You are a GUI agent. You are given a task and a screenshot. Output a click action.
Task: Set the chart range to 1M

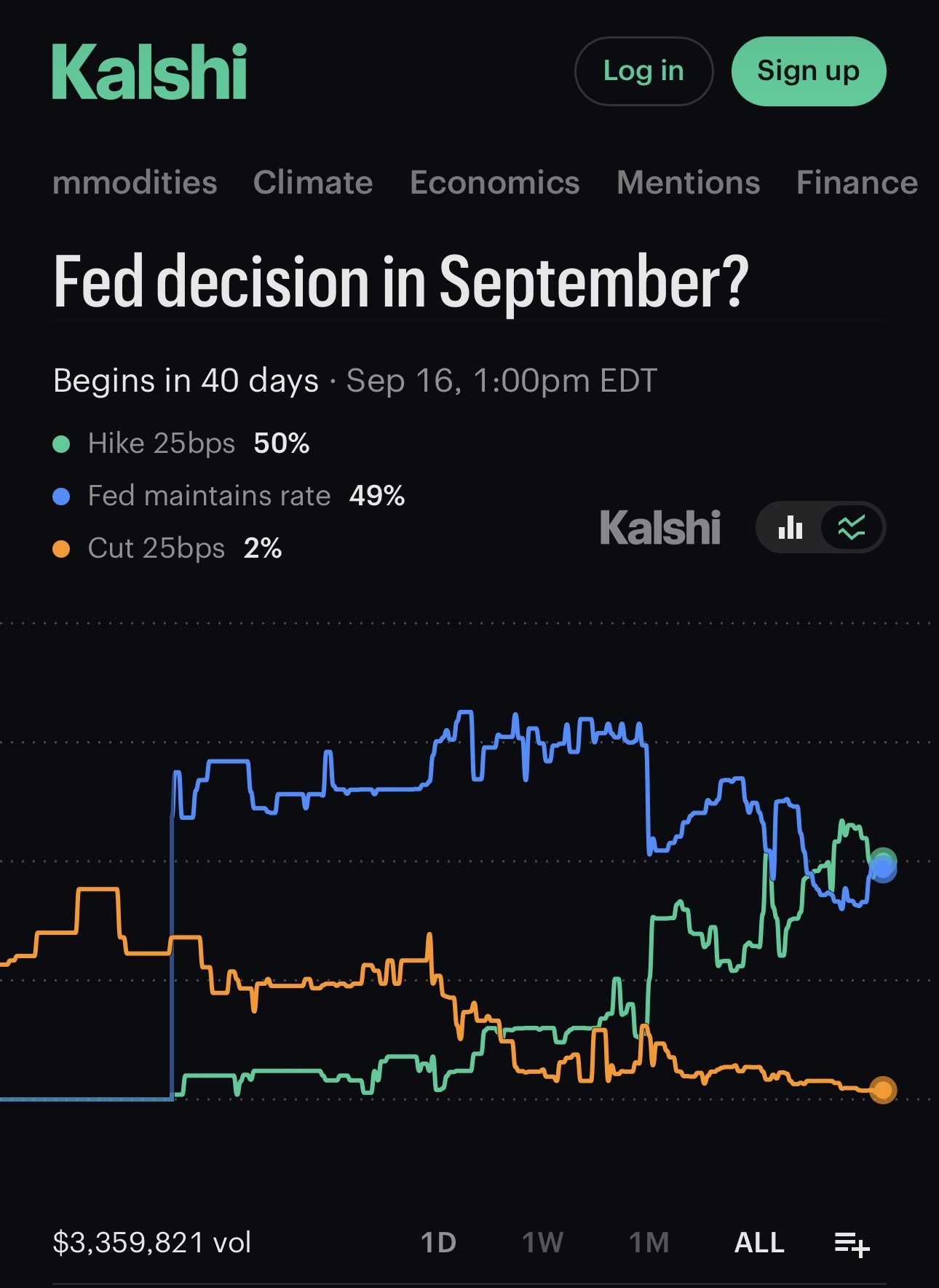pos(649,1243)
